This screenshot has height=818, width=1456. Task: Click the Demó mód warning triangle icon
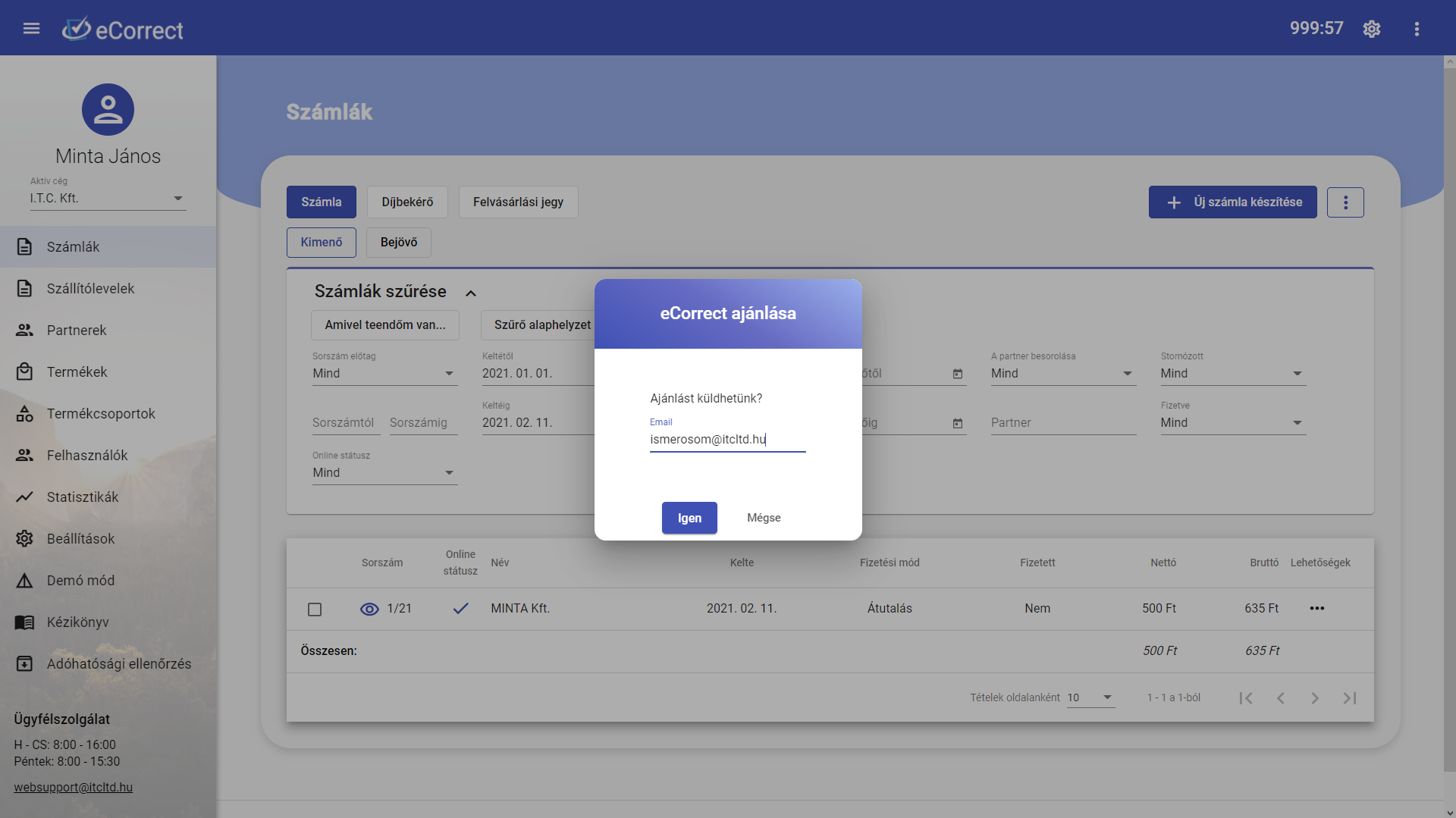(24, 580)
